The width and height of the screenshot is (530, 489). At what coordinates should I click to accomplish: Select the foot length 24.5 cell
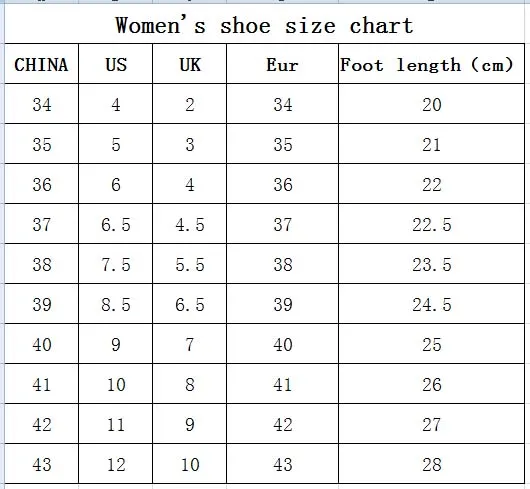tap(432, 304)
